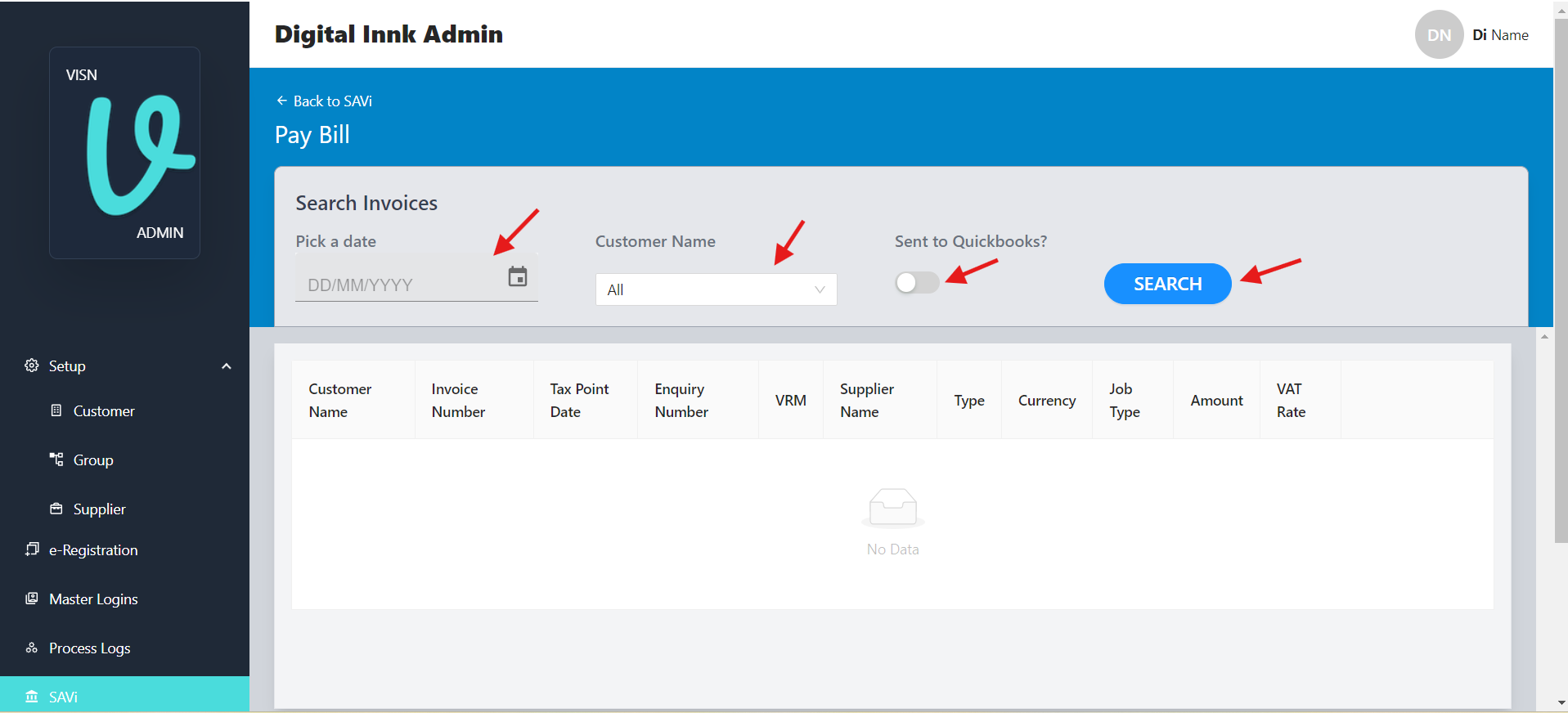Image resolution: width=1568 pixels, height=713 pixels.
Task: Click the Master Logins icon
Action: 32,599
